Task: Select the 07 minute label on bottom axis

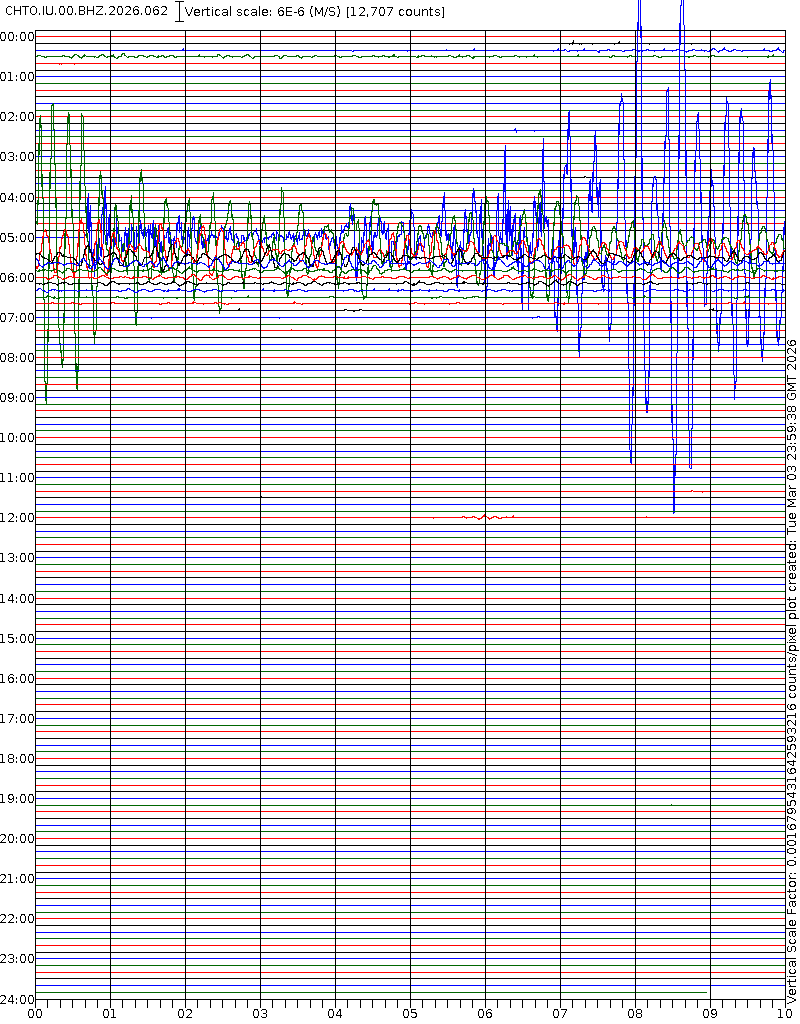Action: coord(560,1014)
